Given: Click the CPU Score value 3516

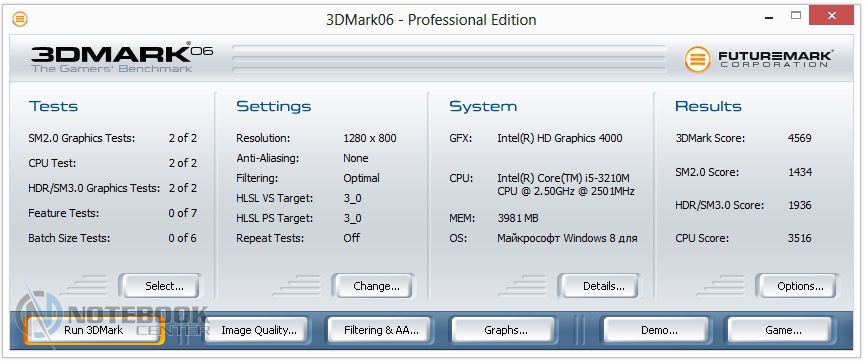Looking at the screenshot, I should point(799,238).
